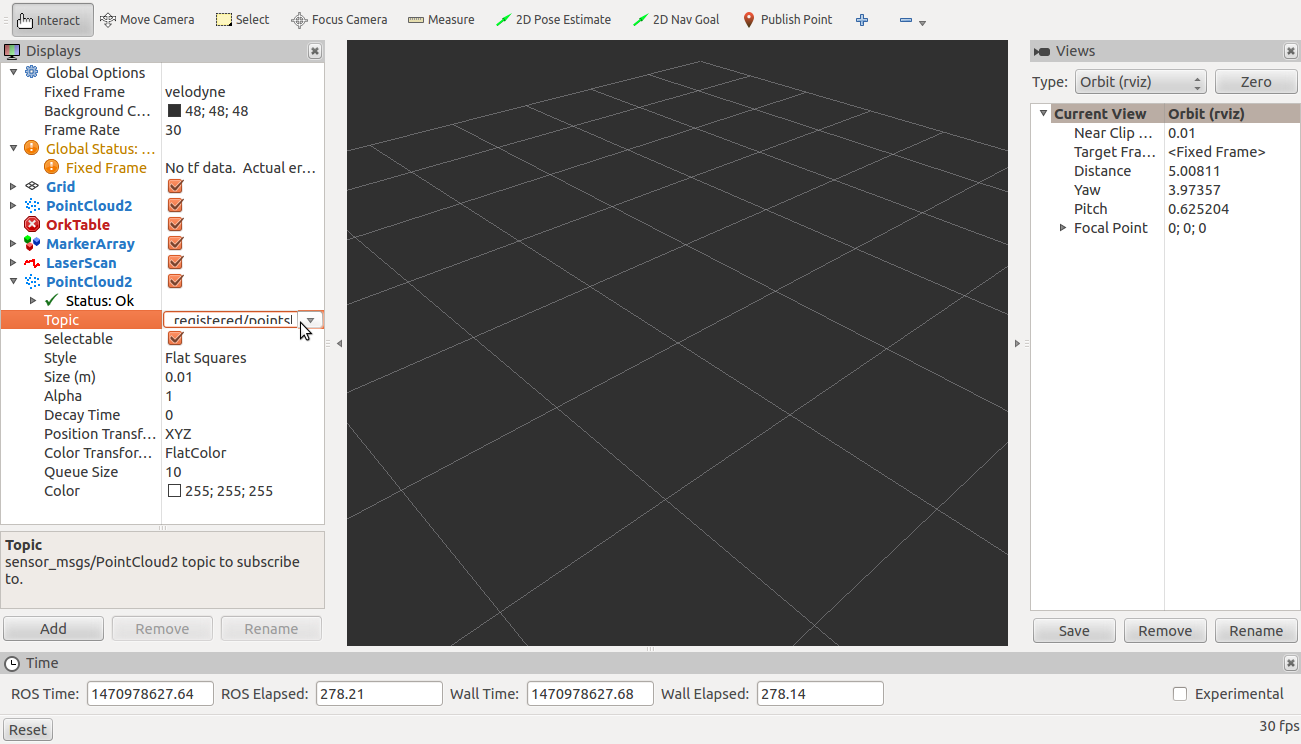The height and width of the screenshot is (744, 1301).
Task: Select the Style Flat Squares value
Action: [205, 358]
